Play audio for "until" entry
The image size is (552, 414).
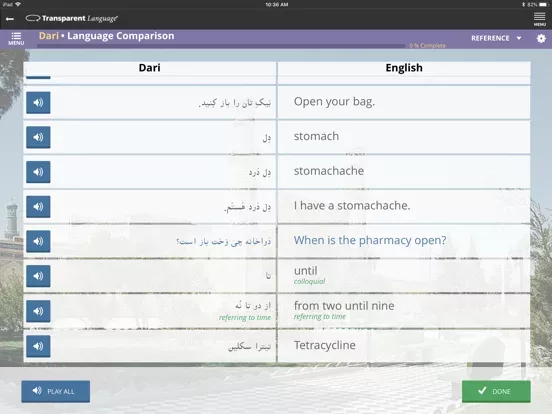tap(38, 276)
